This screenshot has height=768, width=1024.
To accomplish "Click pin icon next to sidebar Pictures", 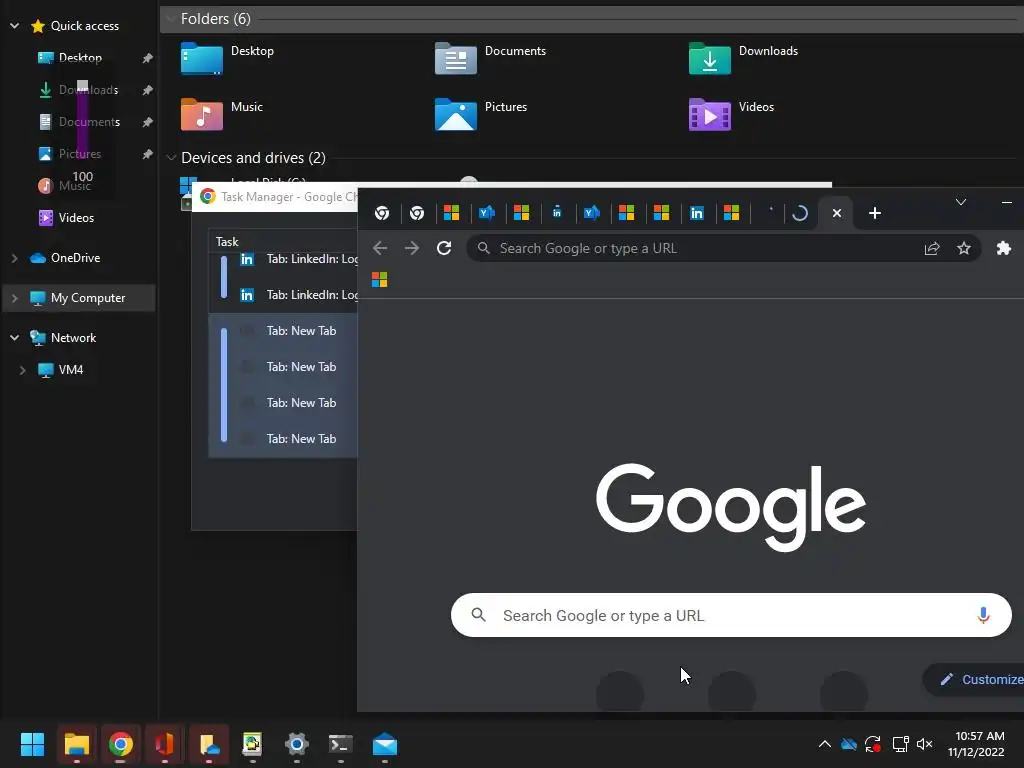I will pyautogui.click(x=148, y=153).
